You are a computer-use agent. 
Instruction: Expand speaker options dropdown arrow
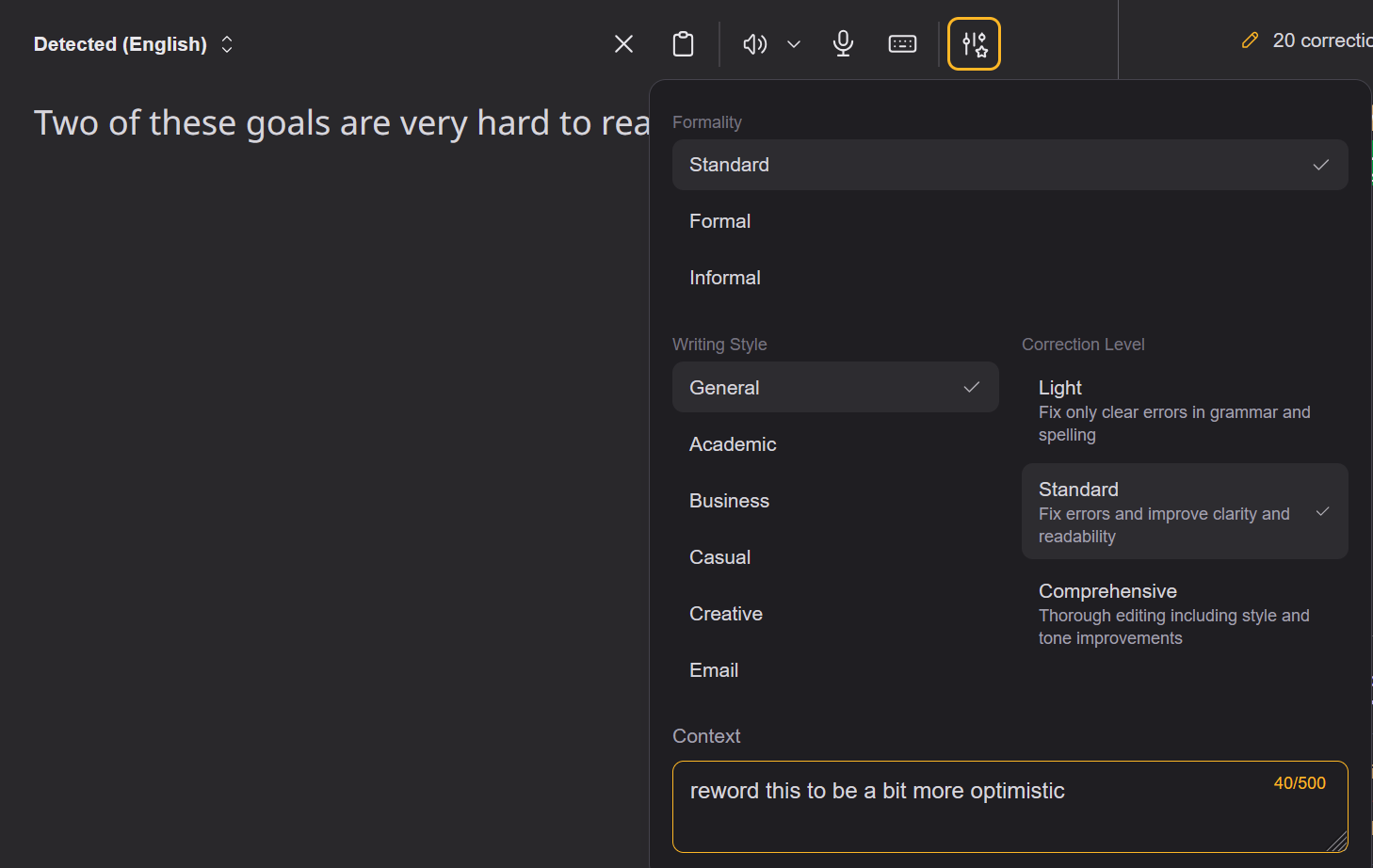pyautogui.click(x=794, y=44)
